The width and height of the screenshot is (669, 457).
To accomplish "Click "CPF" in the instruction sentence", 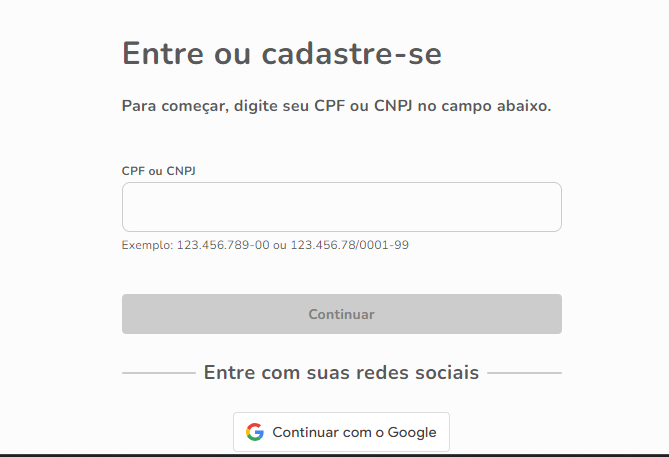I will [329, 105].
